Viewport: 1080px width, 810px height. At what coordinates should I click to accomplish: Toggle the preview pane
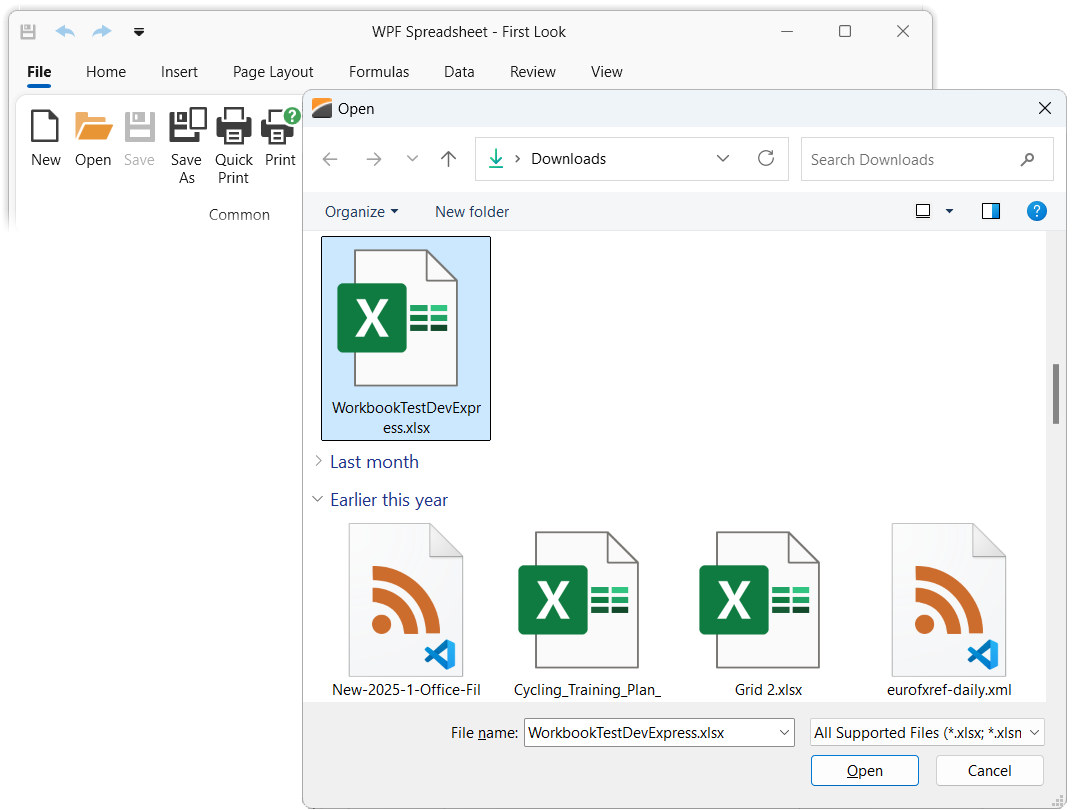(990, 211)
